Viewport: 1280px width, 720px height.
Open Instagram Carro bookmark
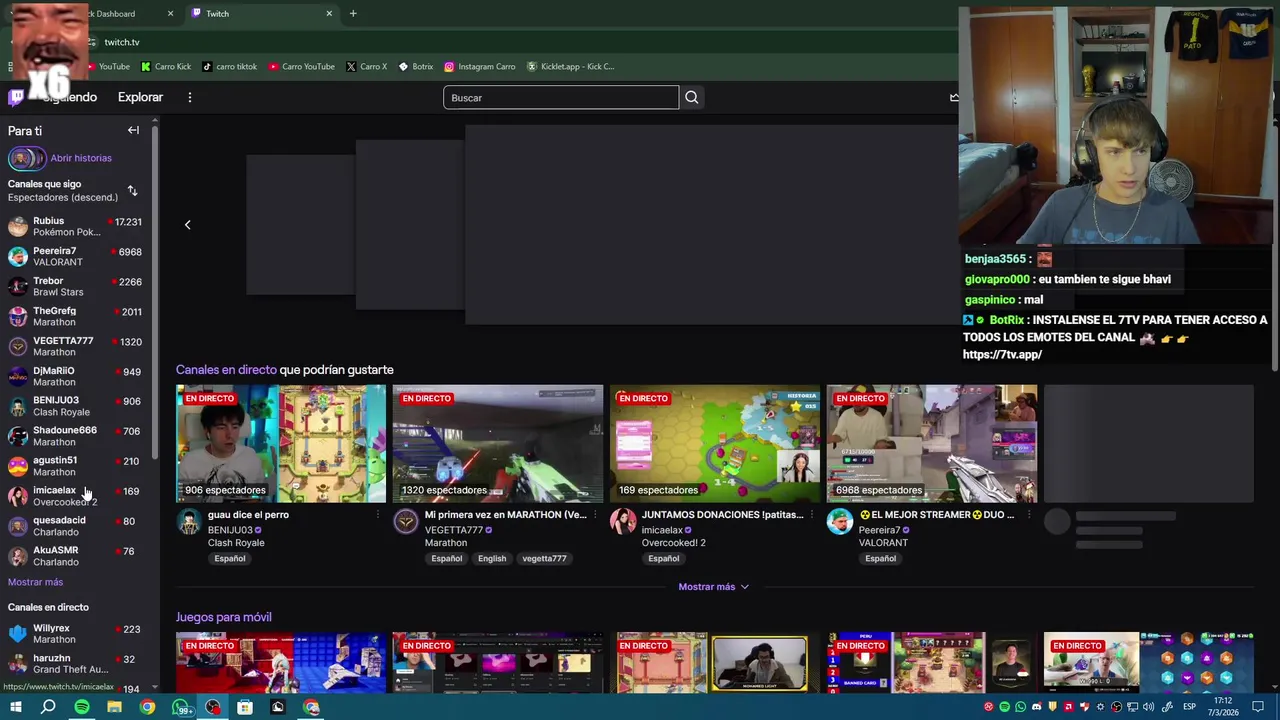point(480,66)
